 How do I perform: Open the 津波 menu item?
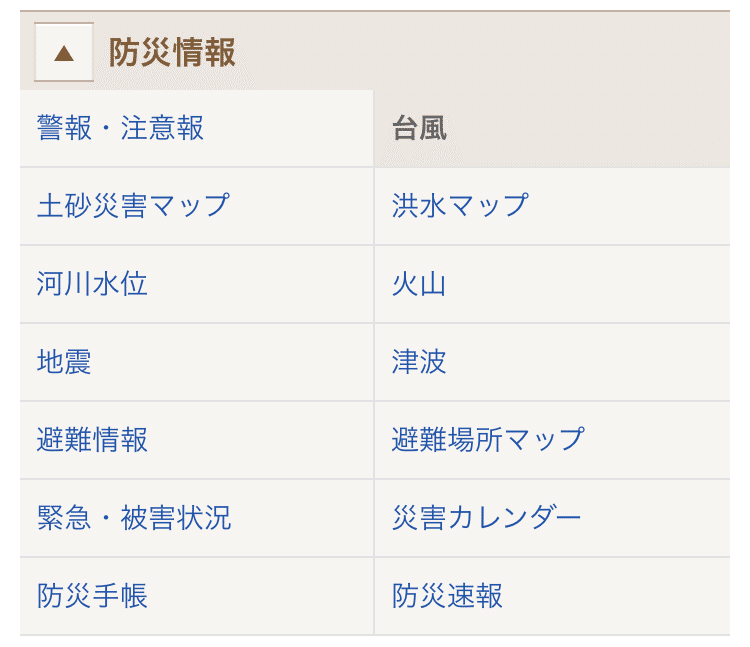point(419,362)
